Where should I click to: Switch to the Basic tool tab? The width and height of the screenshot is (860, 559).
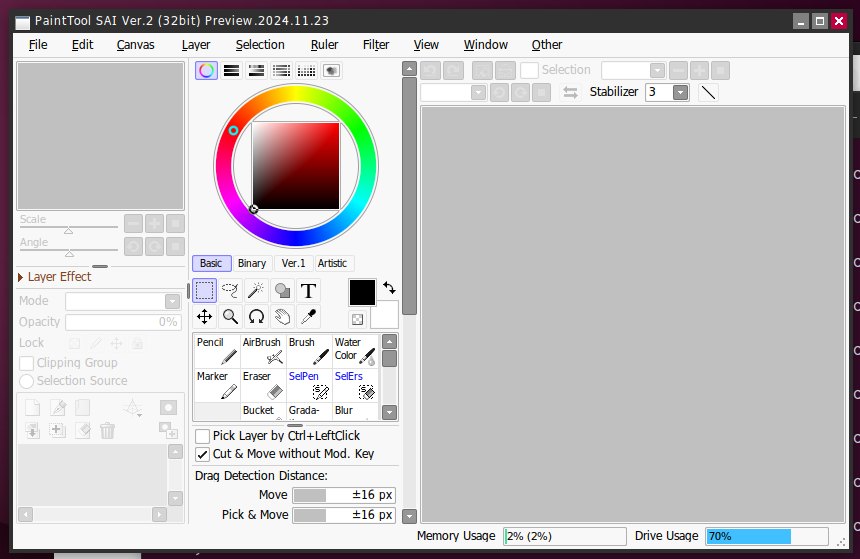coord(211,263)
